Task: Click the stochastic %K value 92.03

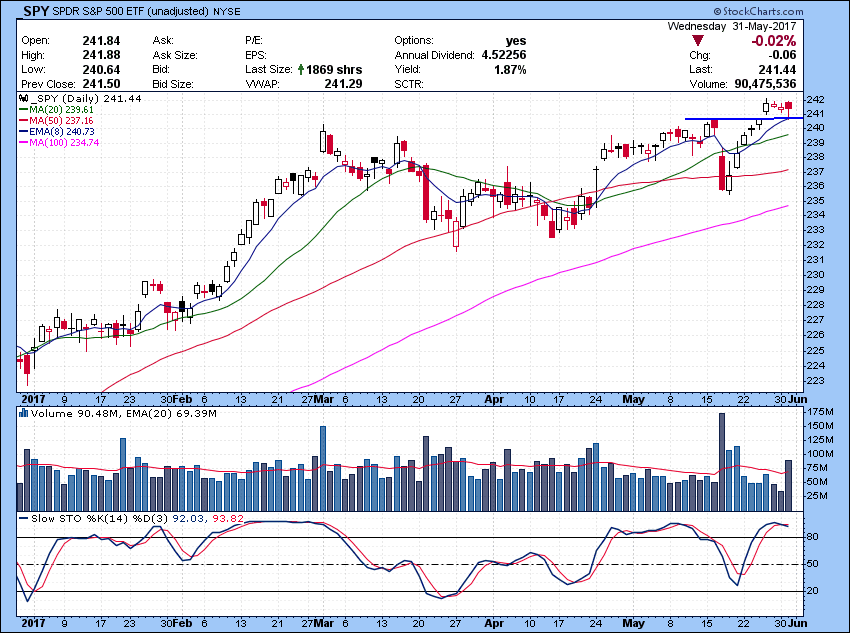Action: (188, 519)
